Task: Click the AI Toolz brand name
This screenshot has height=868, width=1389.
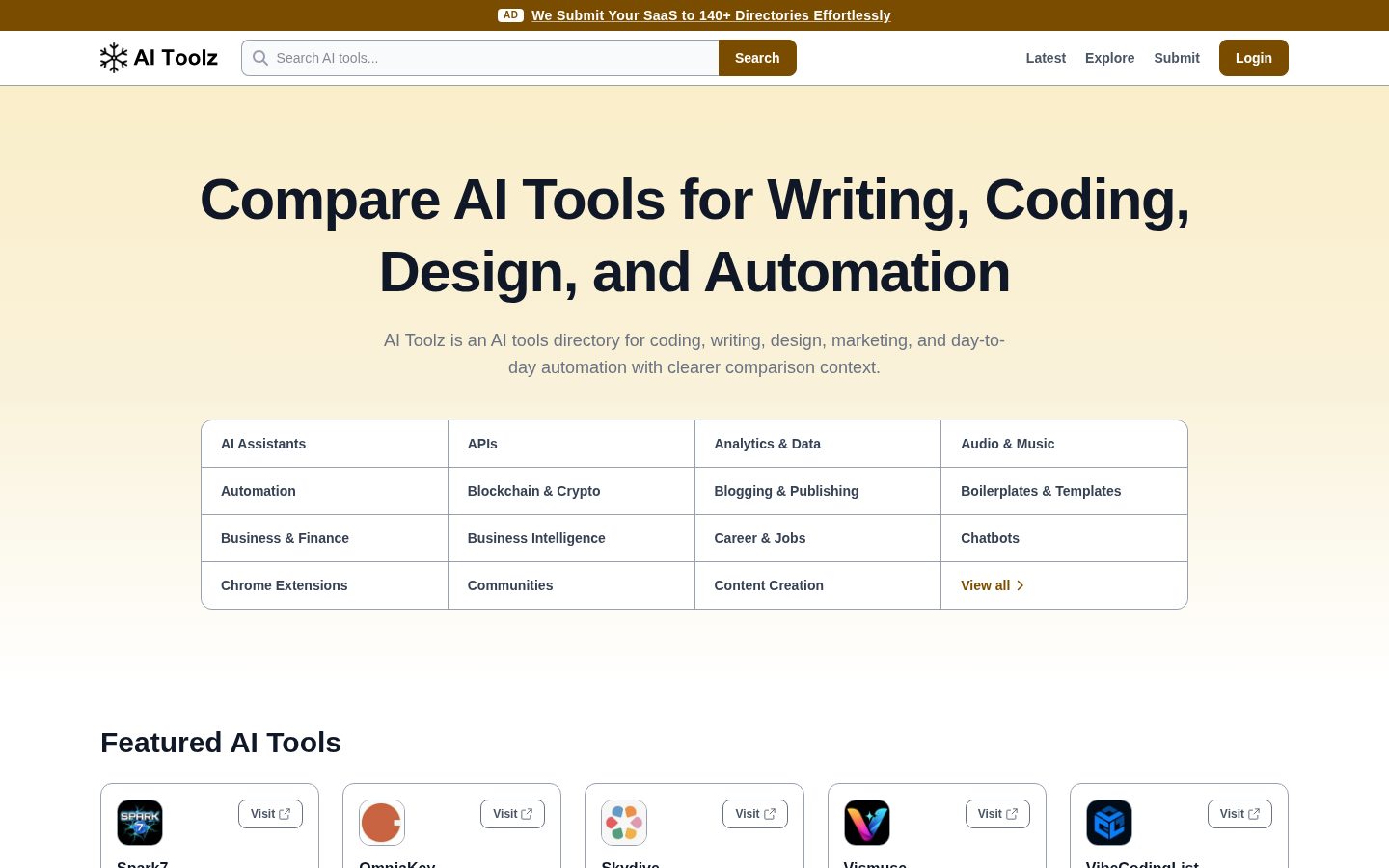Action: pos(176,58)
